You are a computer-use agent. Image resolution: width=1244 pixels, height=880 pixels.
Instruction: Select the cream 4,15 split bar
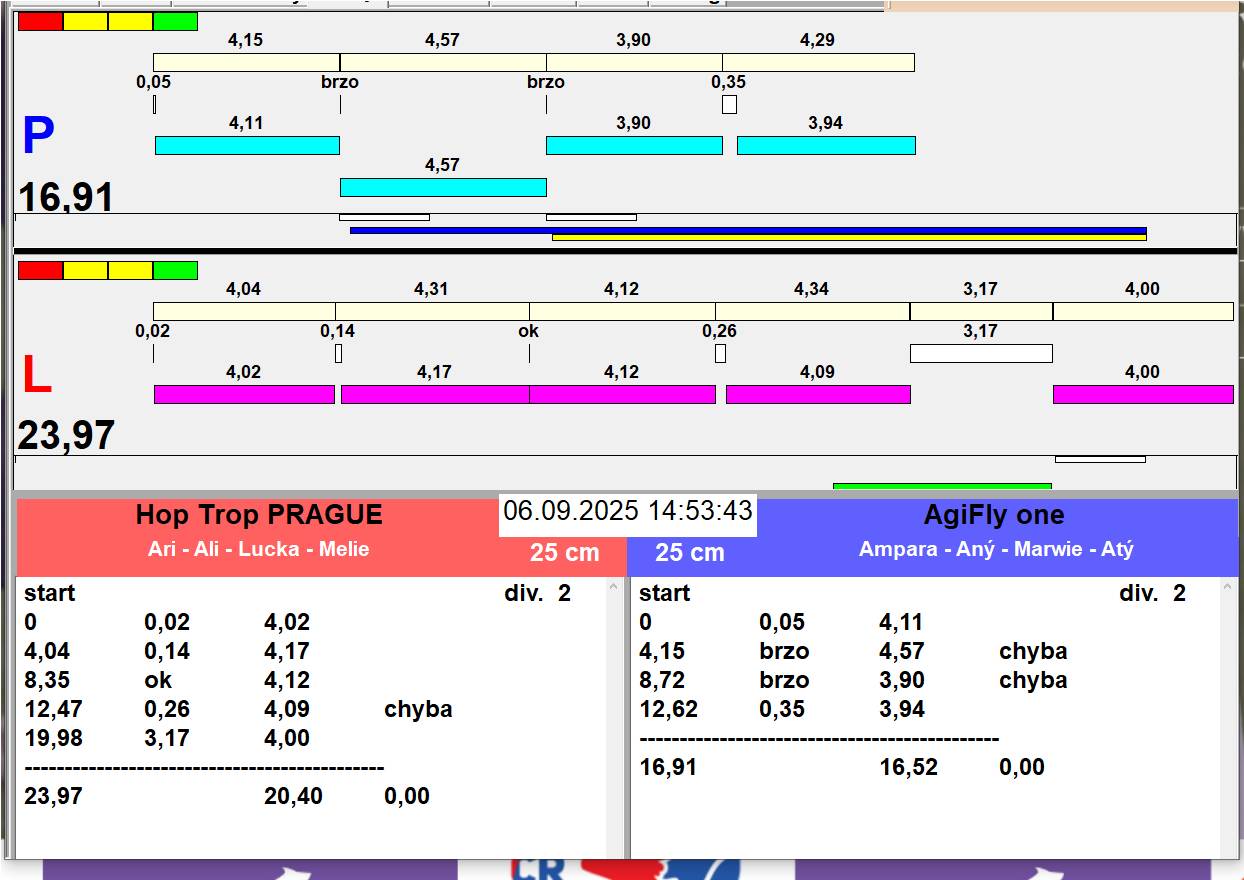(246, 62)
